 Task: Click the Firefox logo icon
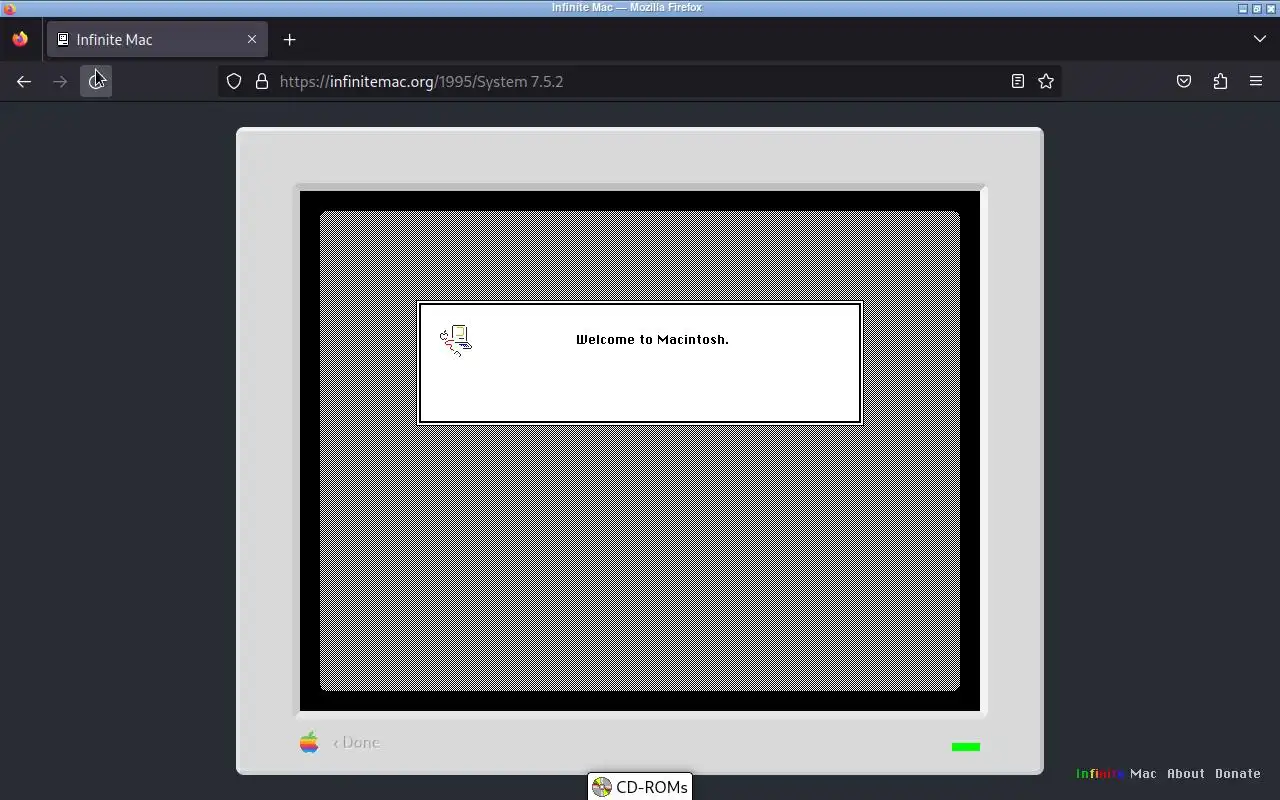(x=20, y=40)
